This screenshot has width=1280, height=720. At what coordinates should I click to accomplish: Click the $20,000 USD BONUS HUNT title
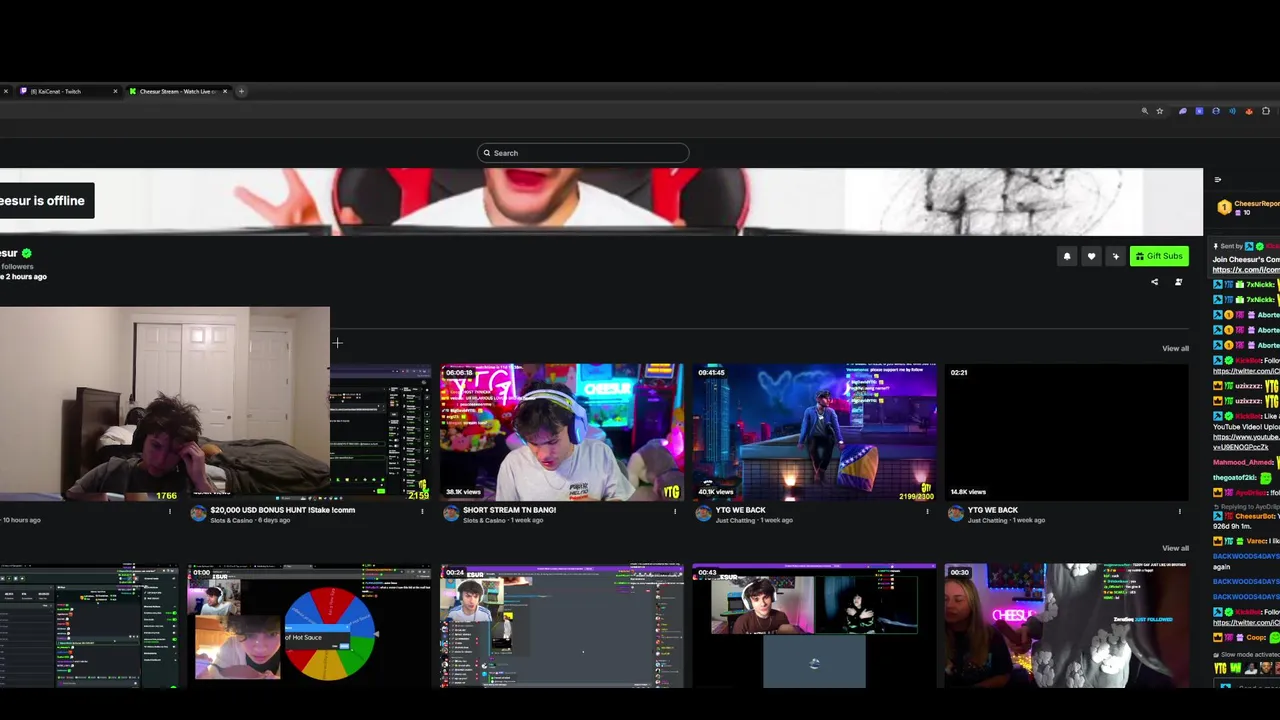[x=282, y=510]
